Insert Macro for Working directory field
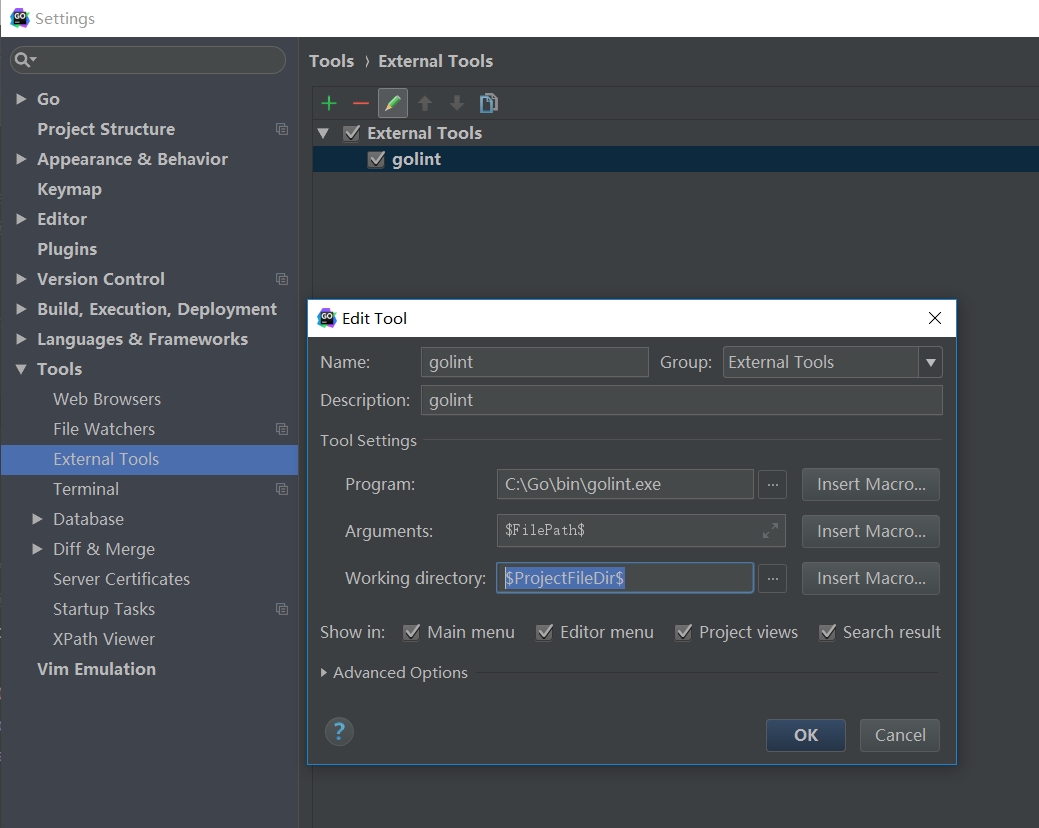Image resolution: width=1039 pixels, height=828 pixels. pyautogui.click(x=871, y=578)
